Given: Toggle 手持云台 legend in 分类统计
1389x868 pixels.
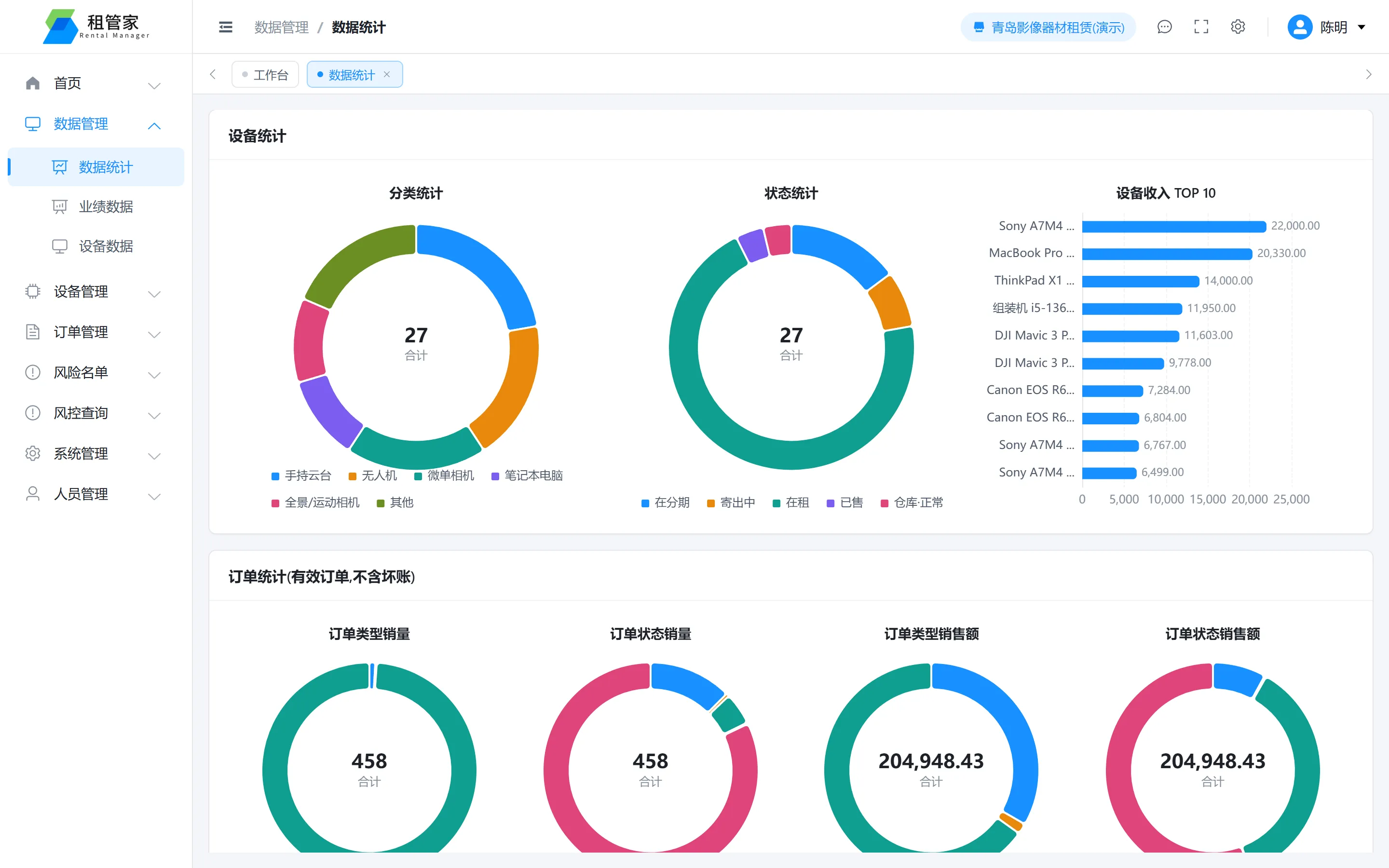Looking at the screenshot, I should click(301, 475).
